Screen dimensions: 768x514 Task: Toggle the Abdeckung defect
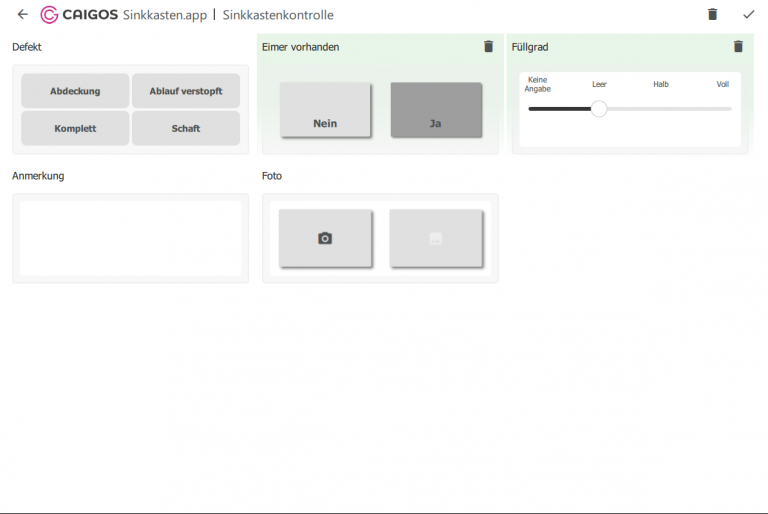[x=75, y=91]
